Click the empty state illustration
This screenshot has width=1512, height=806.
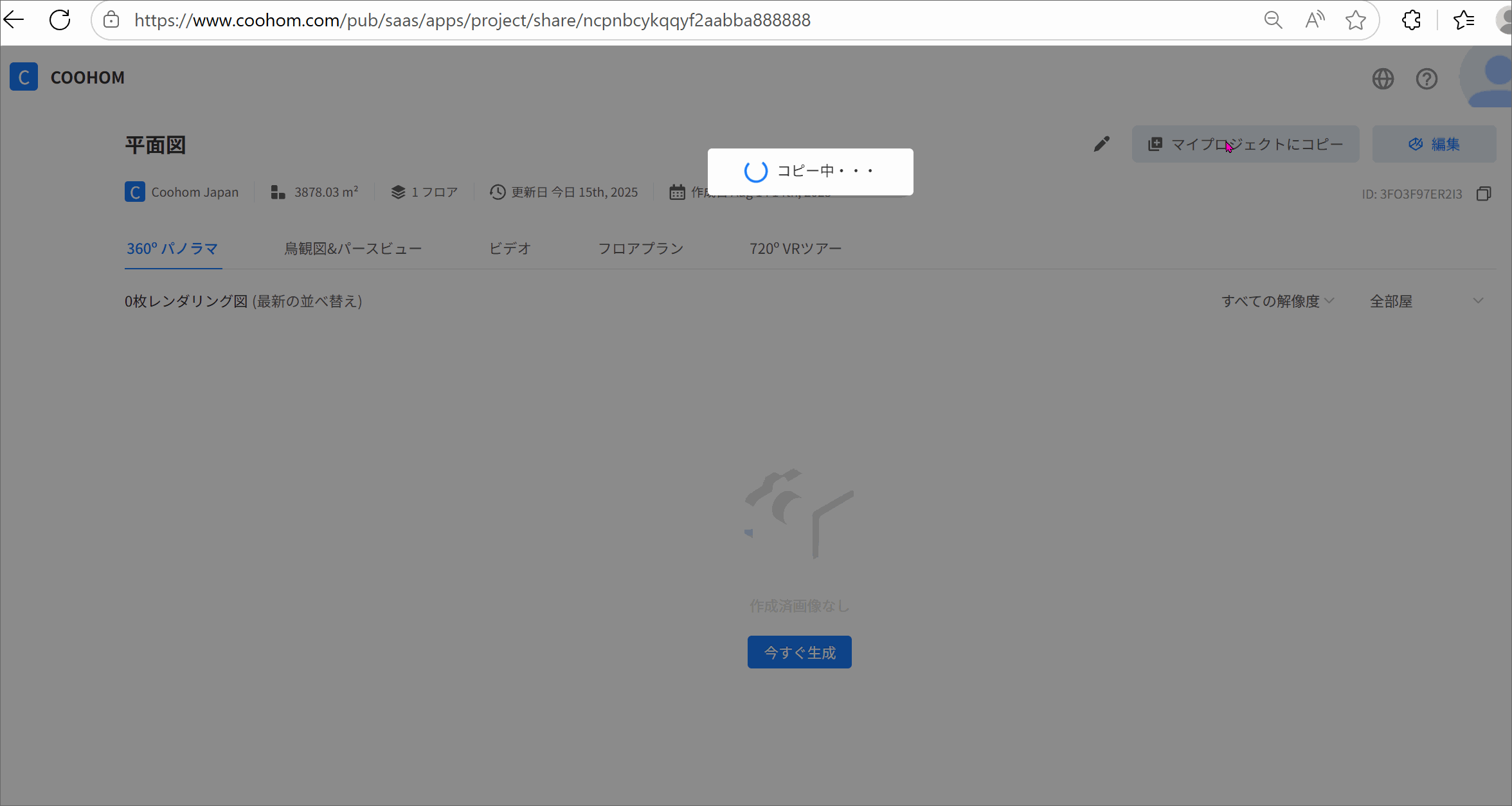799,514
